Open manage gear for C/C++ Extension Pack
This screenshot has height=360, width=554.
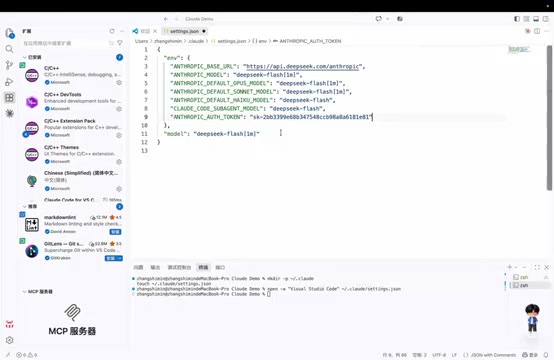[119, 135]
